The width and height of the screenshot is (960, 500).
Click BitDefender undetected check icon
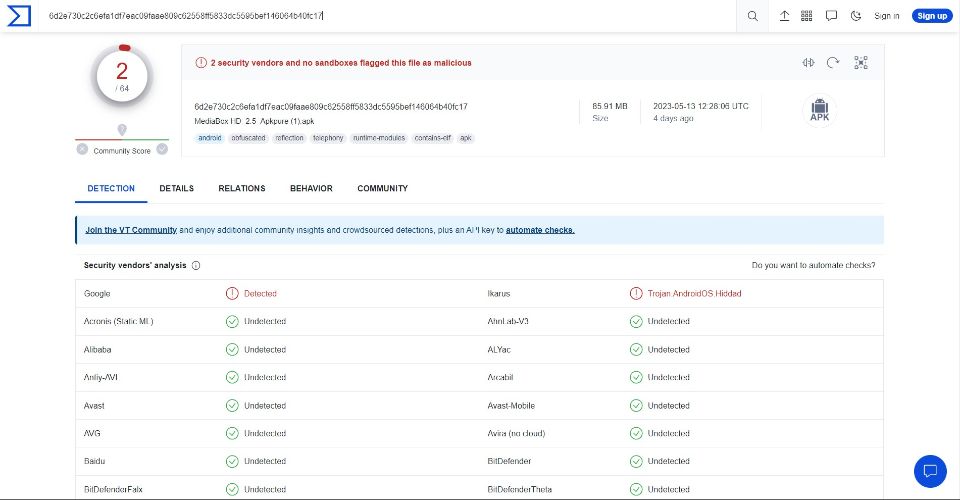coord(636,461)
